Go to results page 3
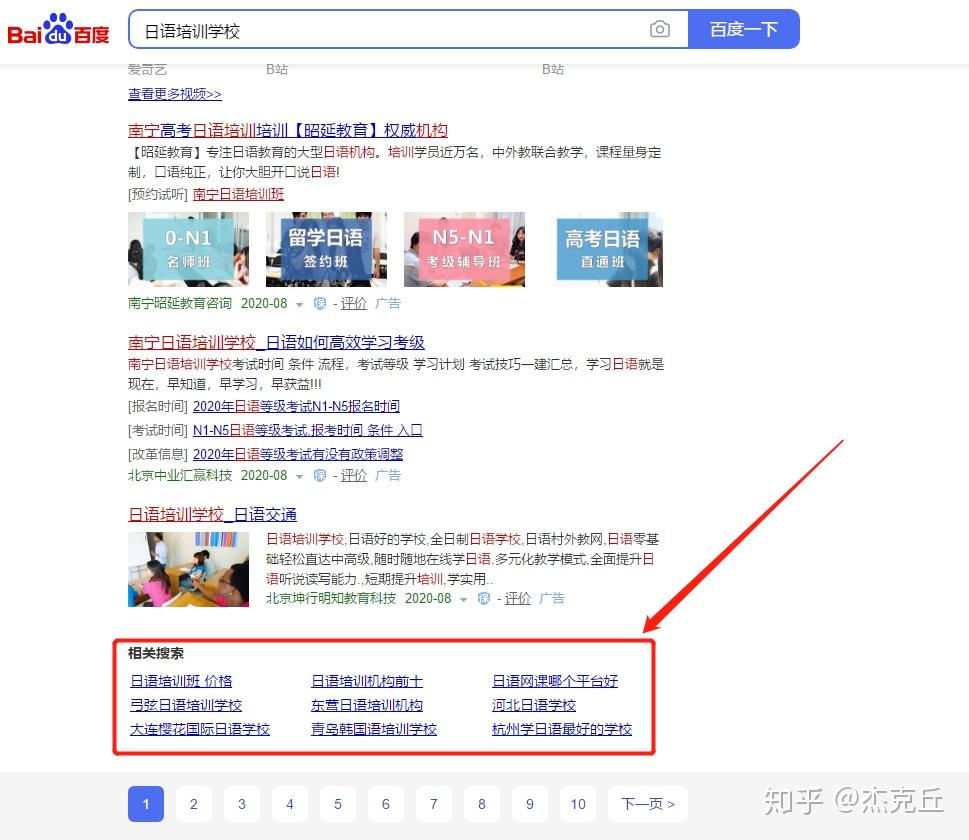This screenshot has height=840, width=969. 242,804
